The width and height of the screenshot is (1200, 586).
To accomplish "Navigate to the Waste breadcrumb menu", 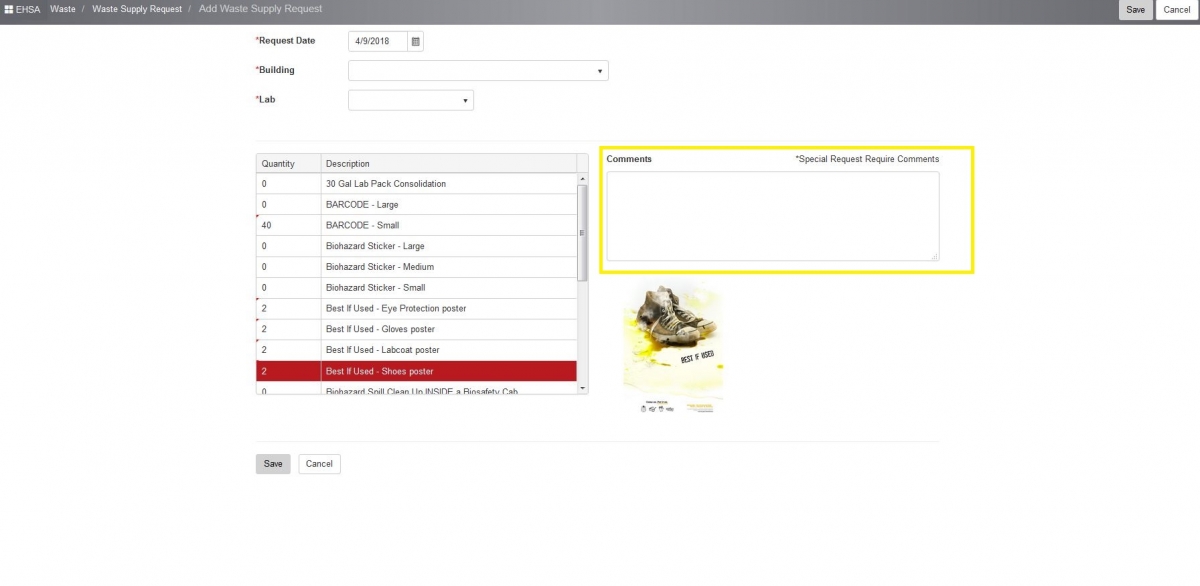I will (x=62, y=9).
